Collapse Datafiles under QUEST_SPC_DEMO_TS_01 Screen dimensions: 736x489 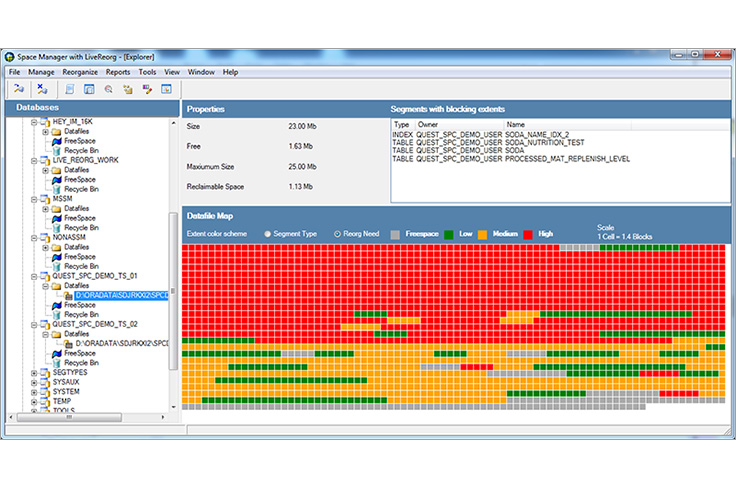pos(46,286)
